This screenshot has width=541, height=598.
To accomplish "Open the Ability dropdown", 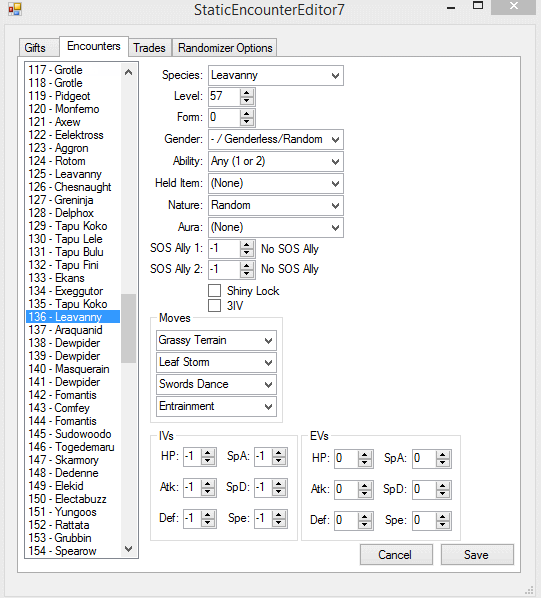I will click(276, 161).
